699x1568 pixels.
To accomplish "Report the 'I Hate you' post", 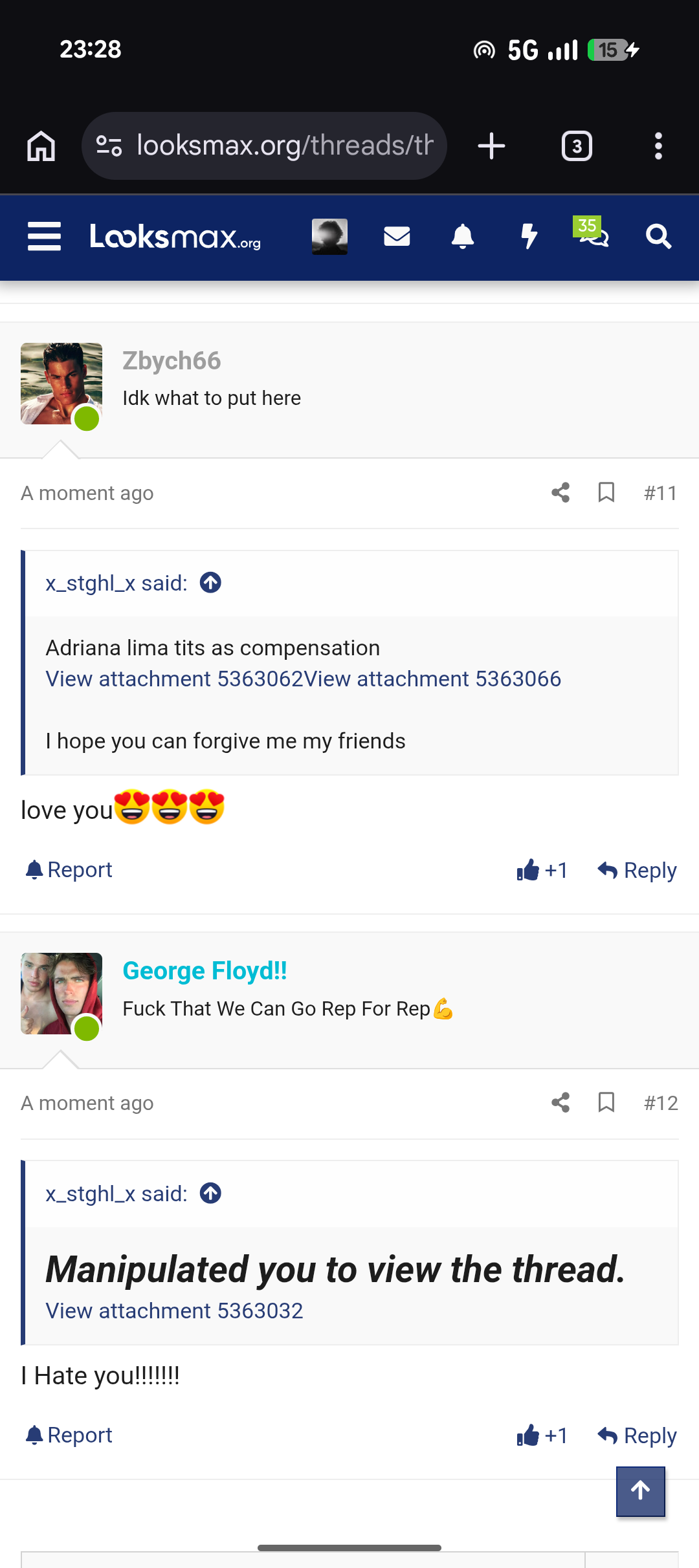I will click(69, 1435).
